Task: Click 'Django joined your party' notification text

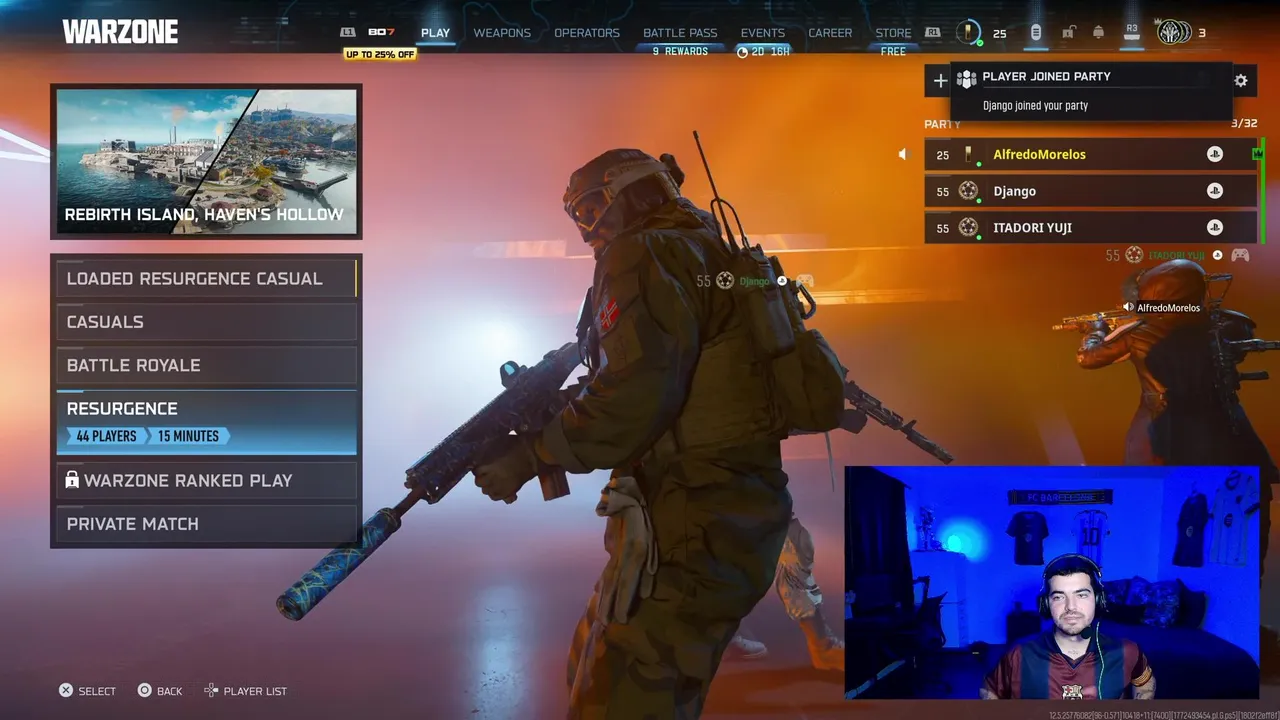Action: click(x=1035, y=105)
